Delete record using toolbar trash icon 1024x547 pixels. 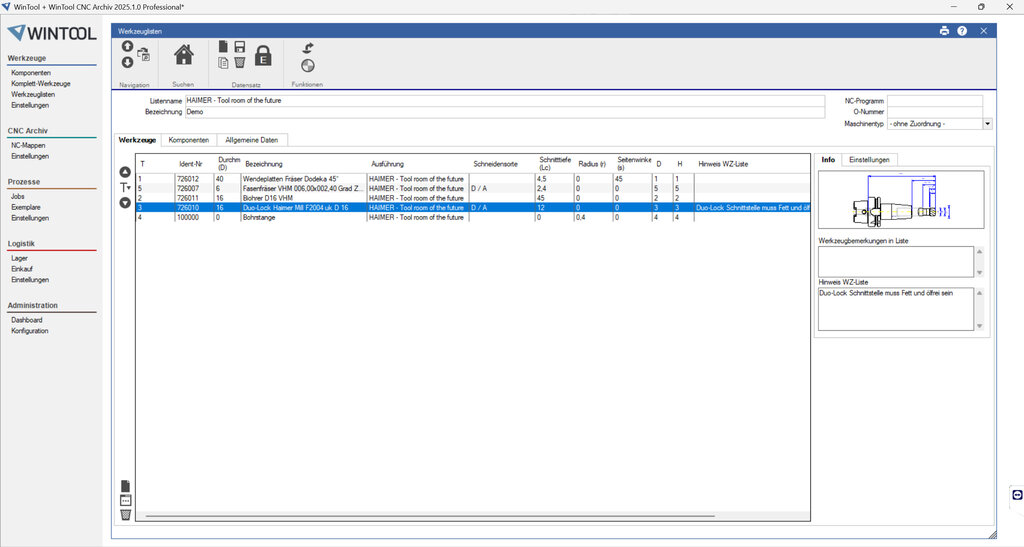click(240, 63)
